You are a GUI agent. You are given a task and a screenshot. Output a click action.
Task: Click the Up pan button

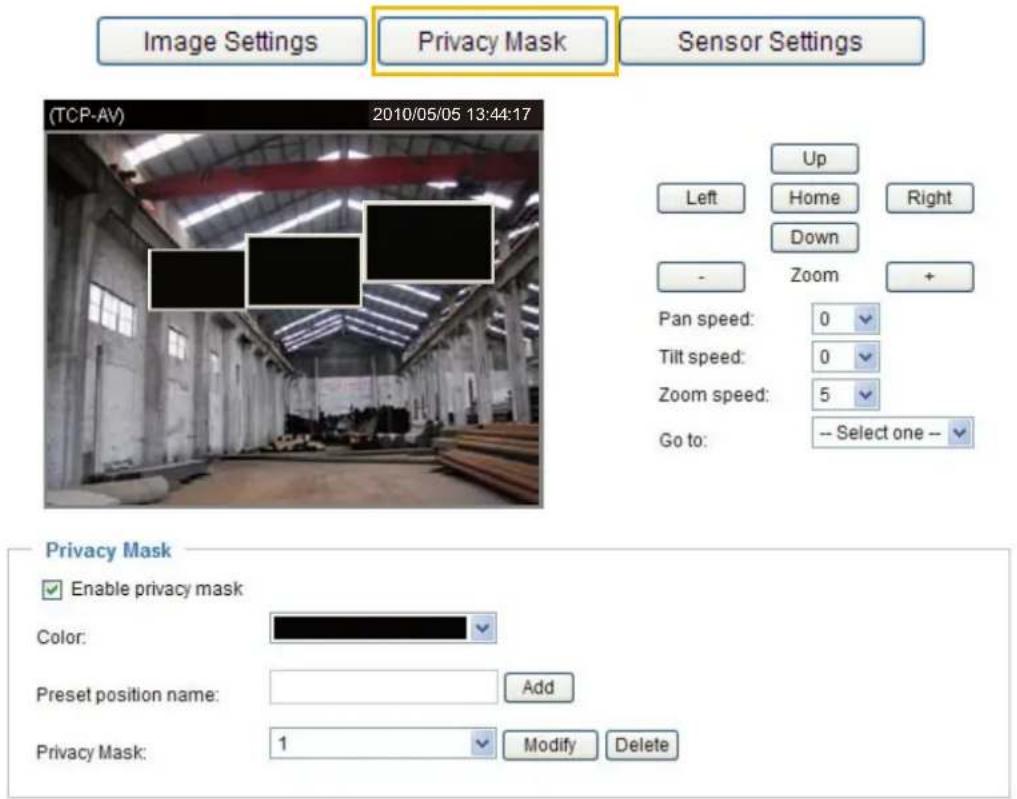click(x=815, y=159)
